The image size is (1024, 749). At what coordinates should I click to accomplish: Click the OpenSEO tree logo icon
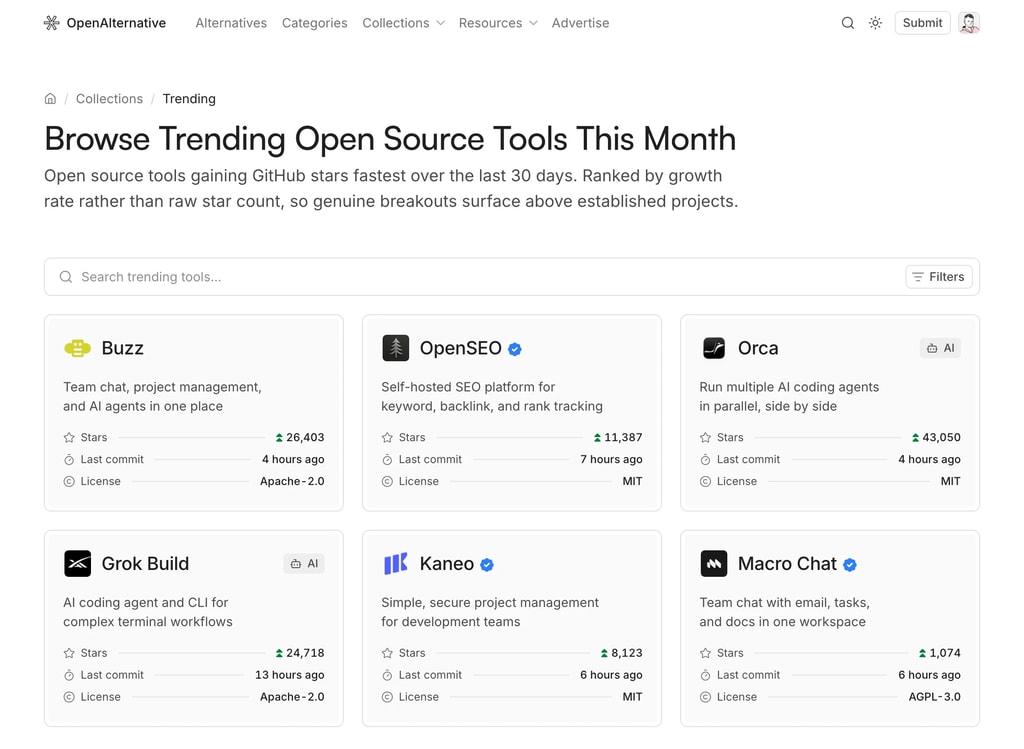[x=396, y=348]
